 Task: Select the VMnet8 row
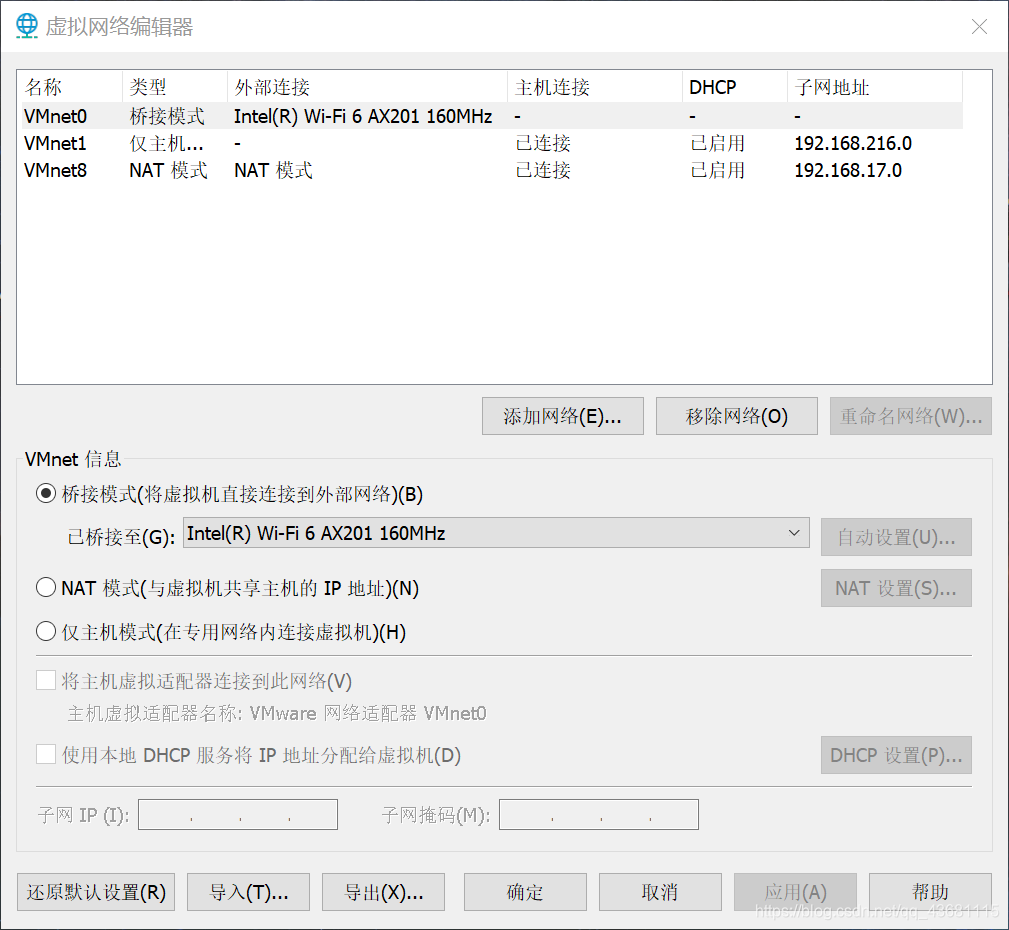pos(492,170)
